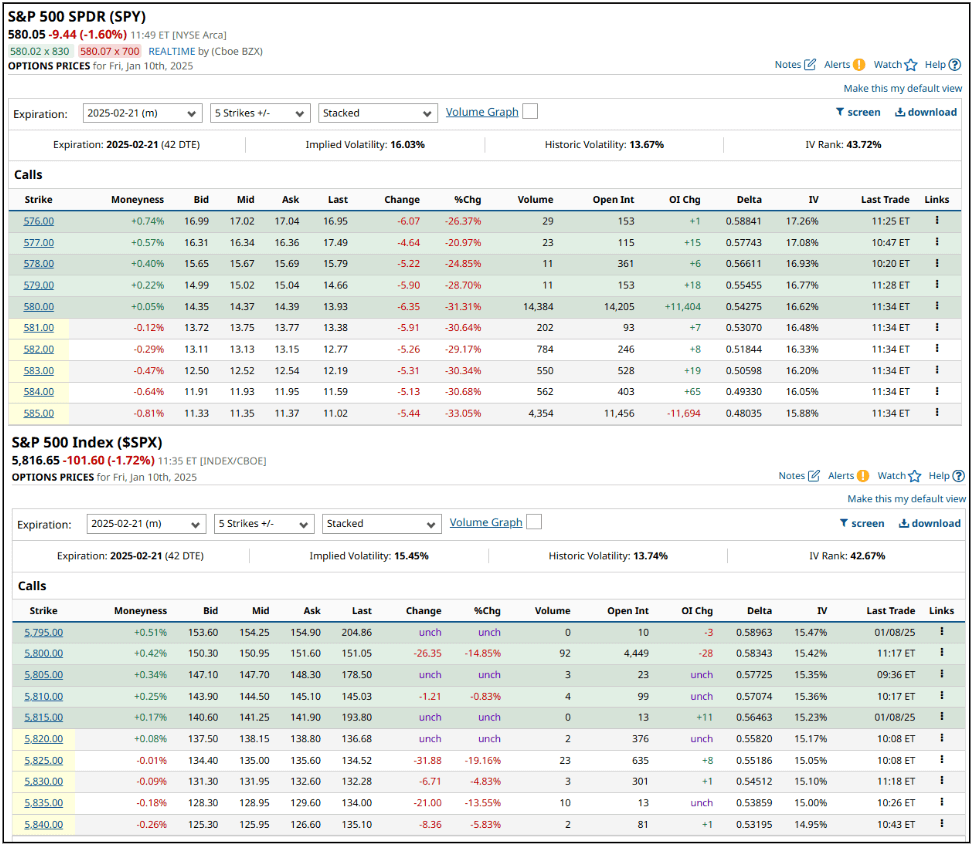Enable the Volume Graph checkbox for SPY

pyautogui.click(x=531, y=112)
